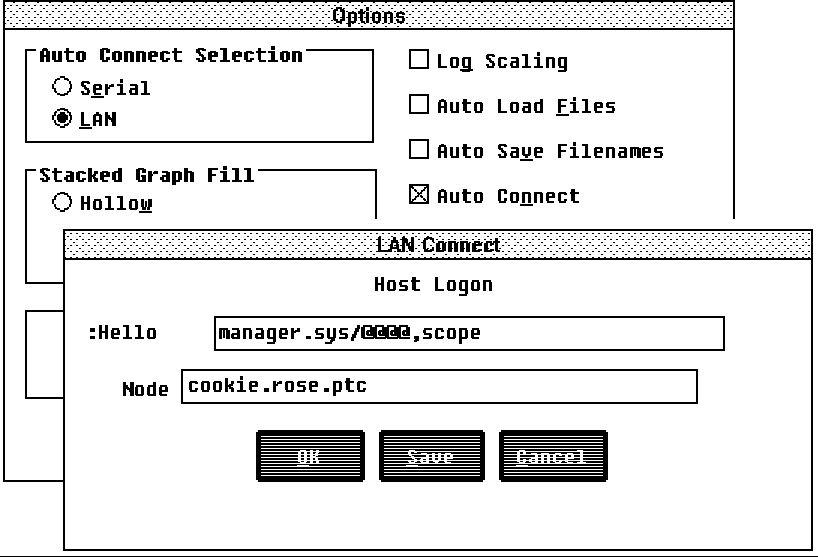
Task: Click the Auto Connect Selection group title
Action: coord(170,55)
